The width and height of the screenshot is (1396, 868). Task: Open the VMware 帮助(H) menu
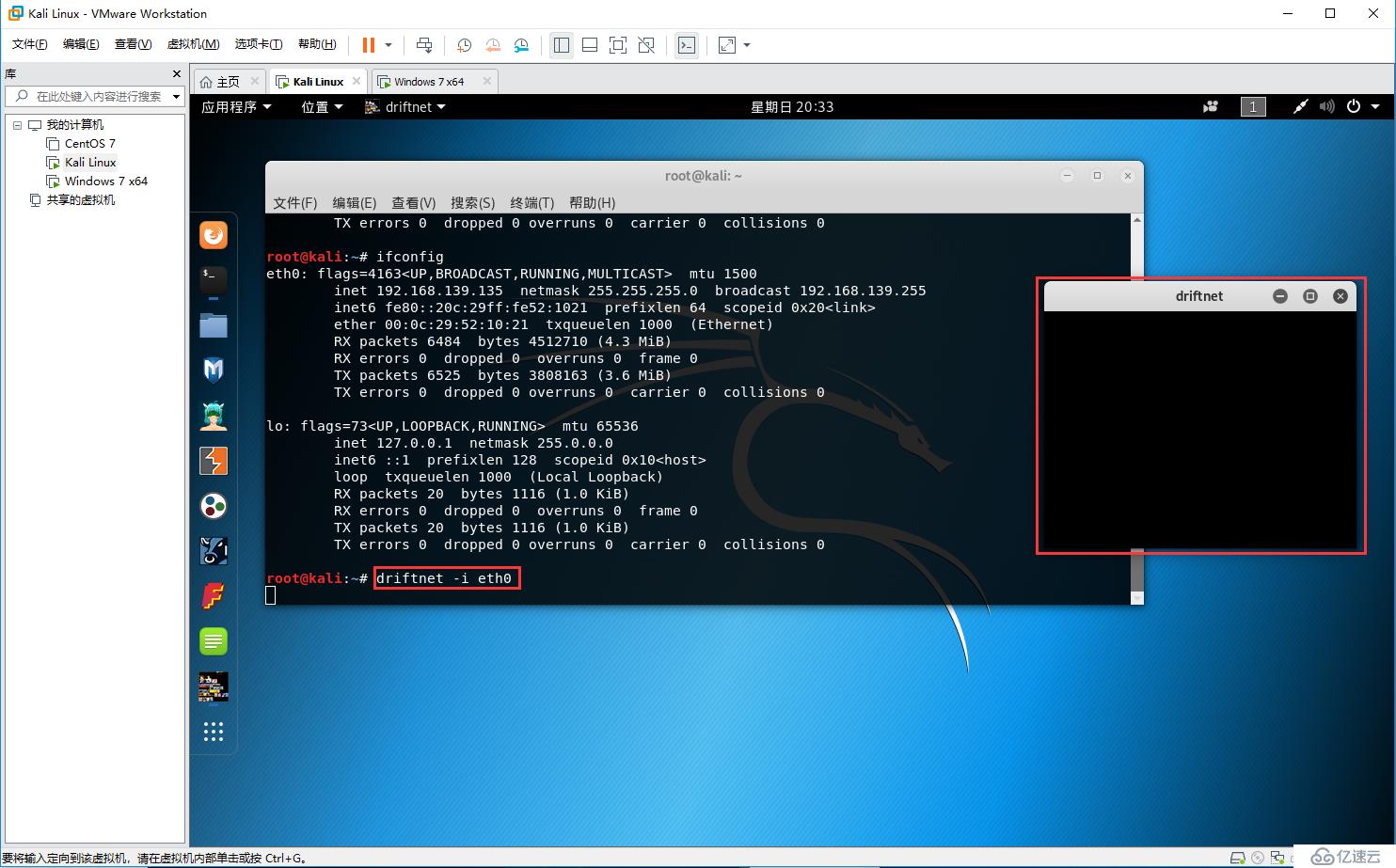(x=317, y=44)
